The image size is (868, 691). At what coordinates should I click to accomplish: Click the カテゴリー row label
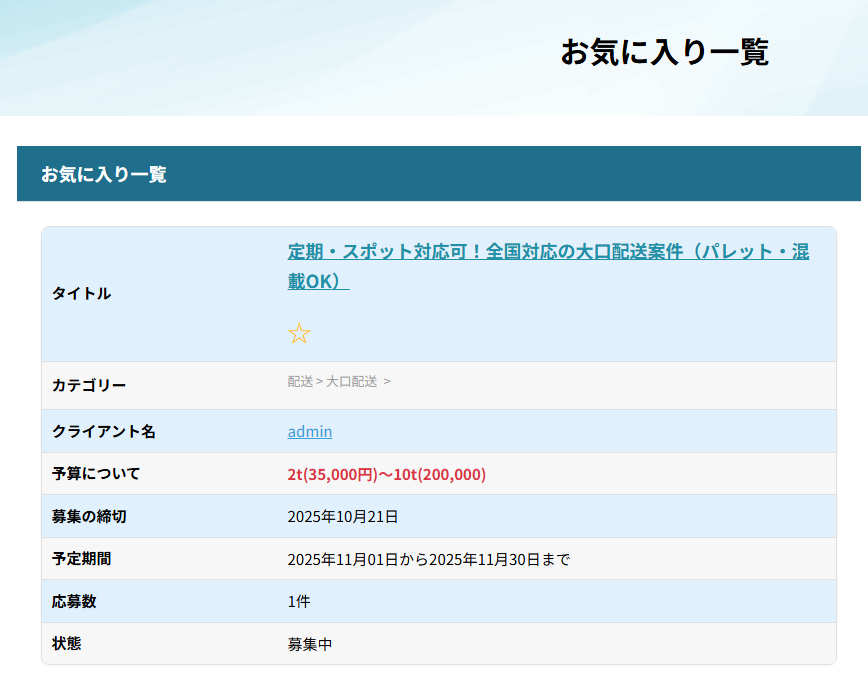(89, 386)
